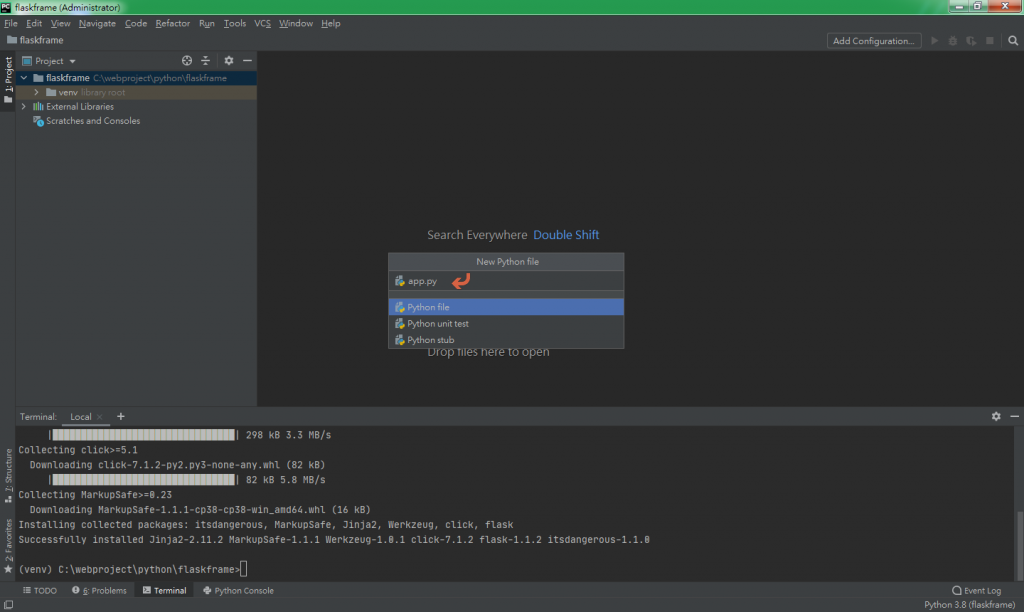Open Search Everywhere magnifier icon
The width and height of the screenshot is (1024, 612).
pyautogui.click(x=1013, y=40)
